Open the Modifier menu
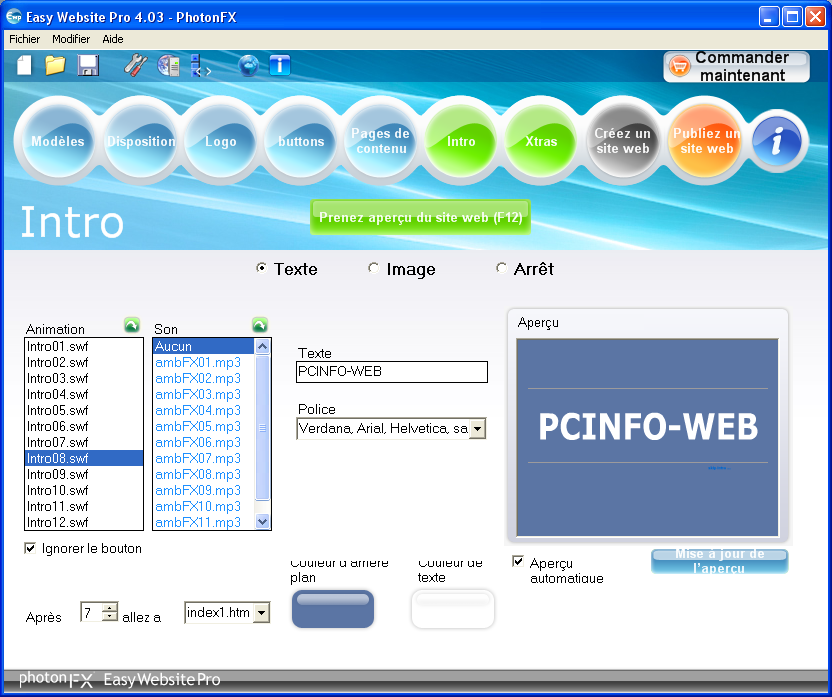Viewport: 832px width, 697px height. point(71,39)
